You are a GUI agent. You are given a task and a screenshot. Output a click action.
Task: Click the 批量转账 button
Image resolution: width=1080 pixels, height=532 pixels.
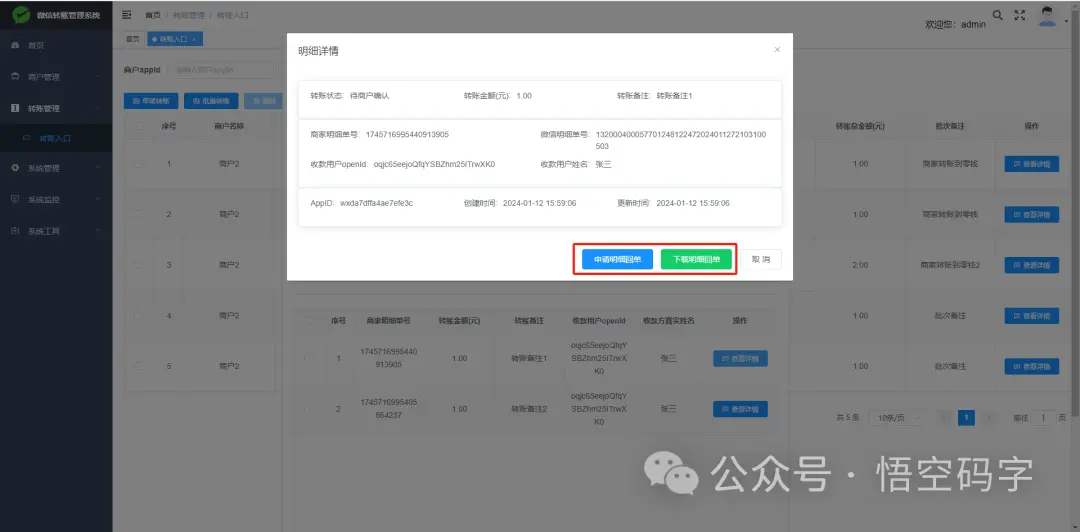coord(211,101)
